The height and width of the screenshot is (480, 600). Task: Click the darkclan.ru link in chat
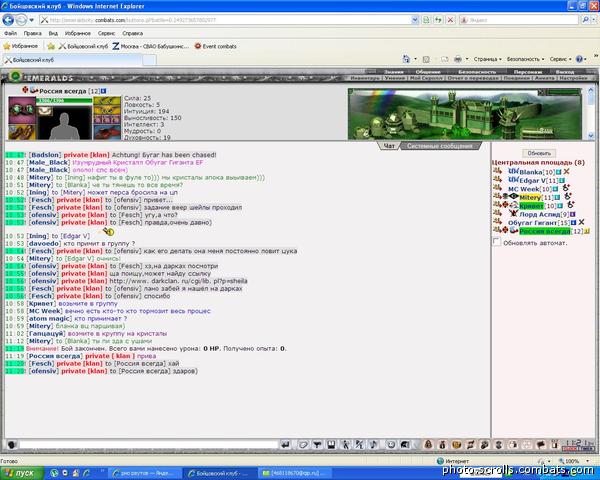click(178, 281)
